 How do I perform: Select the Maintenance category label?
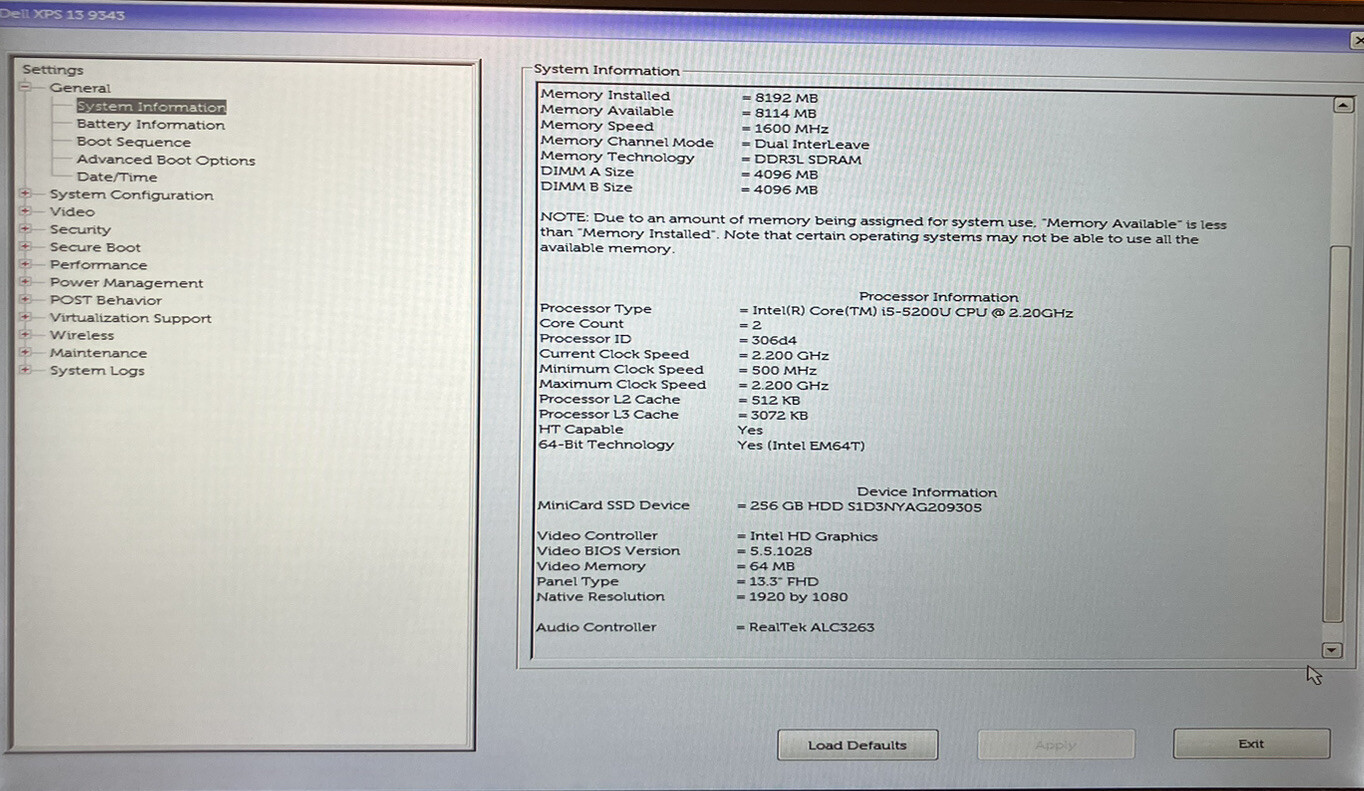(x=98, y=353)
